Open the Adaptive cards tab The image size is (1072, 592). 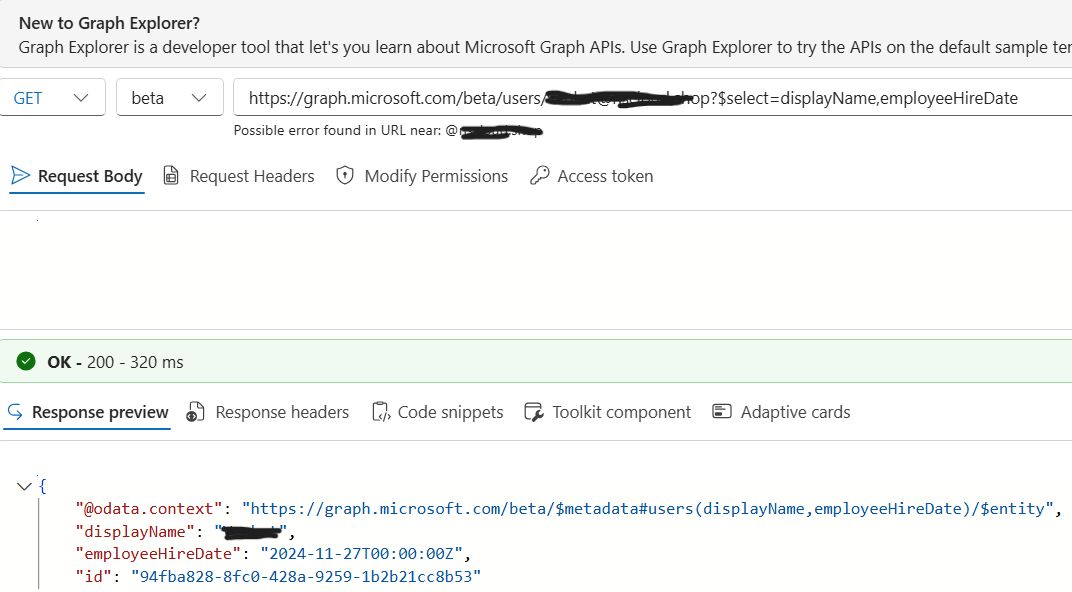click(x=781, y=412)
